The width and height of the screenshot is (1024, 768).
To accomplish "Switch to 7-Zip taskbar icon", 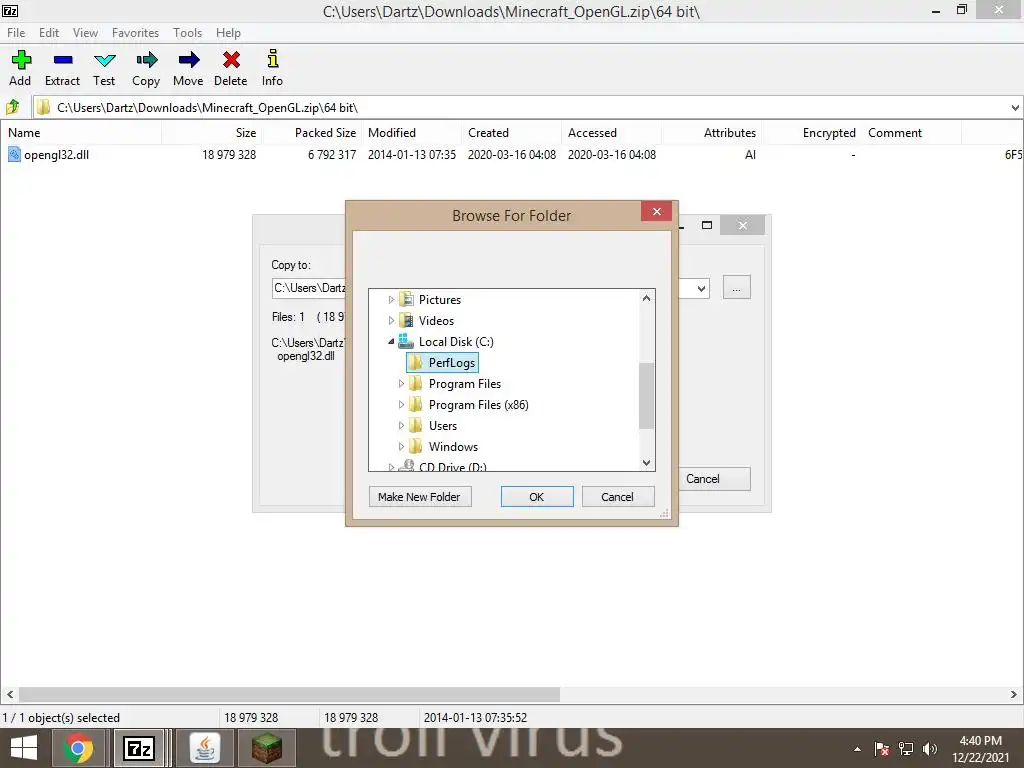I will 139,748.
